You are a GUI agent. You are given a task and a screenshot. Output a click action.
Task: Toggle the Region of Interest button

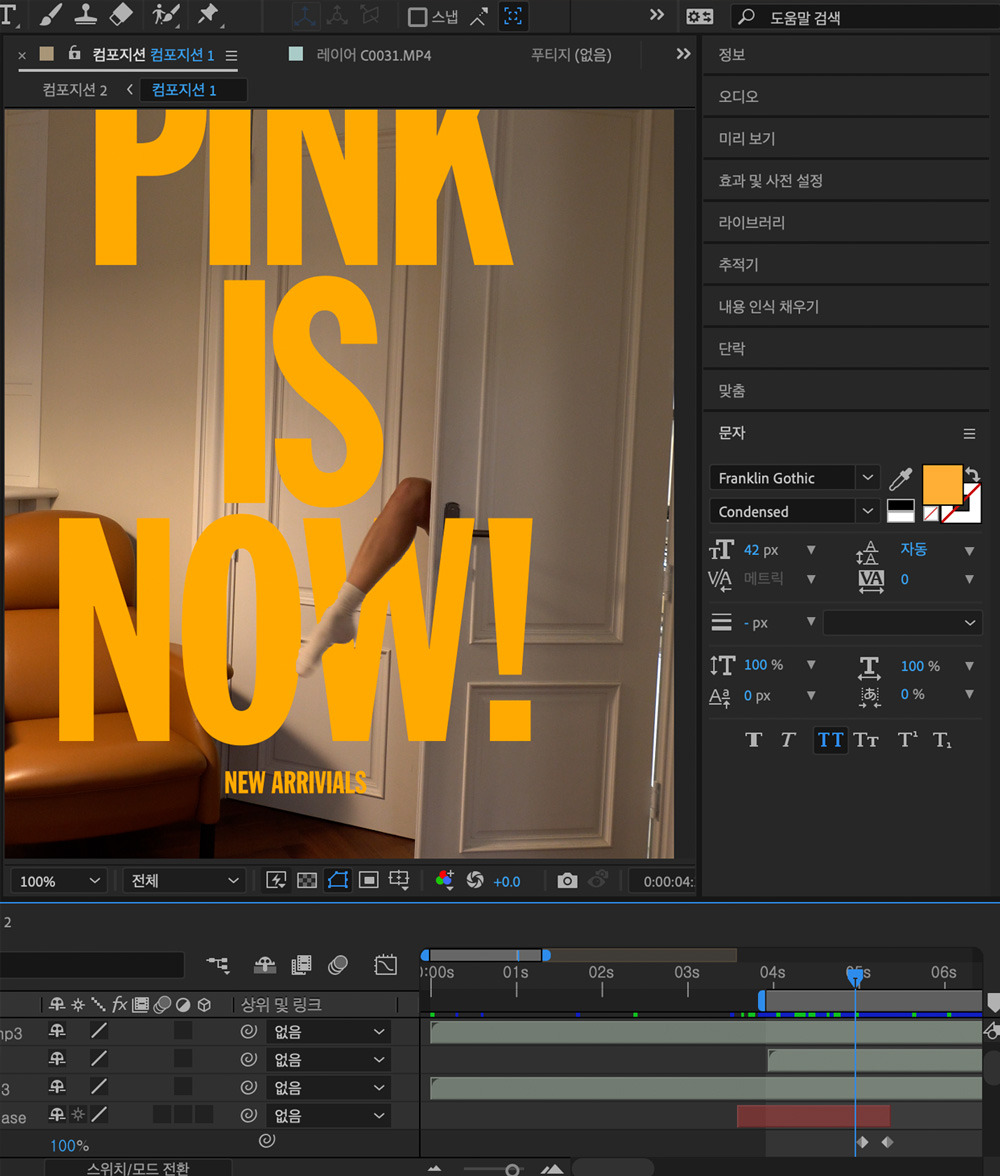[368, 880]
